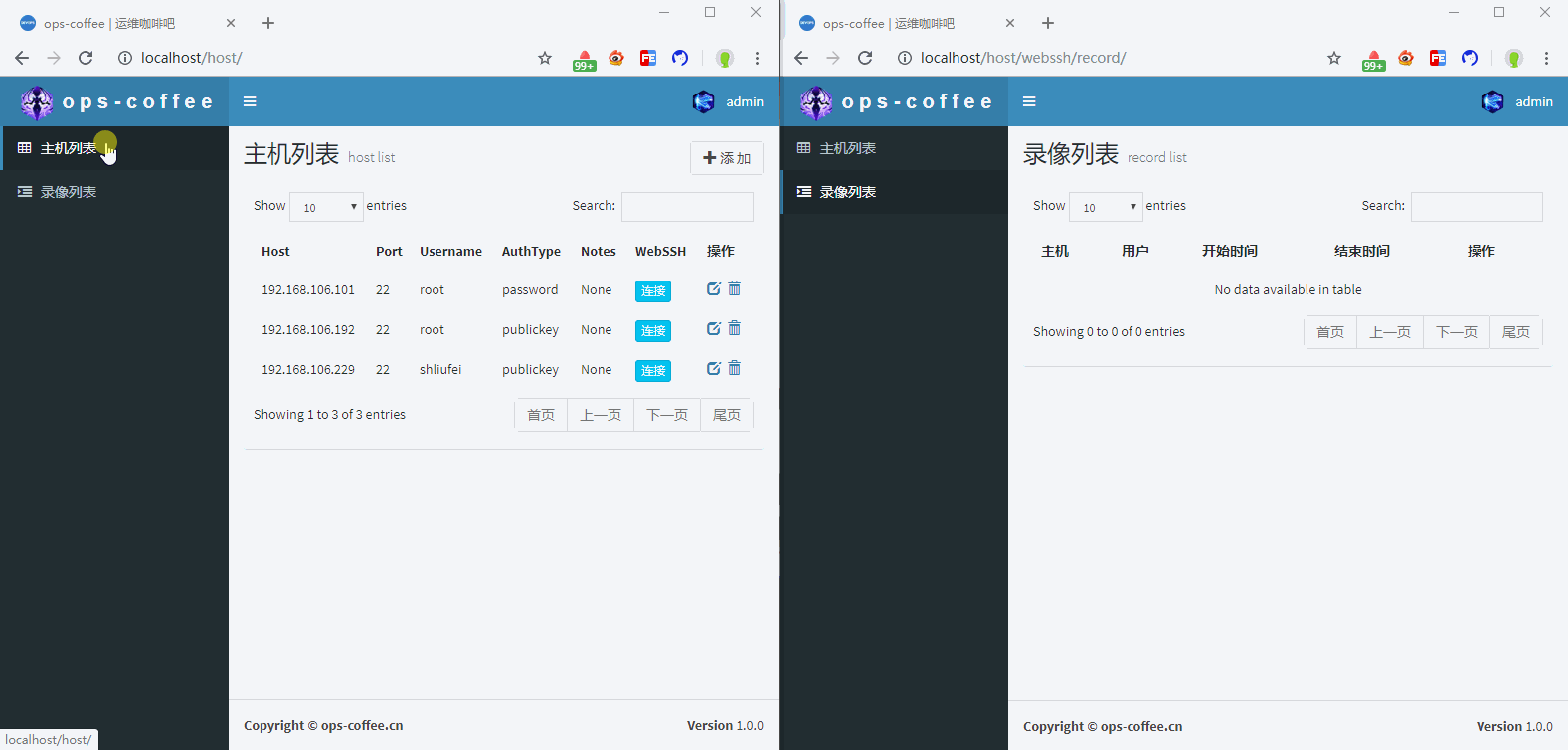Image resolution: width=1568 pixels, height=750 pixels.
Task: Toggle sidebar hamburger menu in right window
Action: click(1029, 101)
